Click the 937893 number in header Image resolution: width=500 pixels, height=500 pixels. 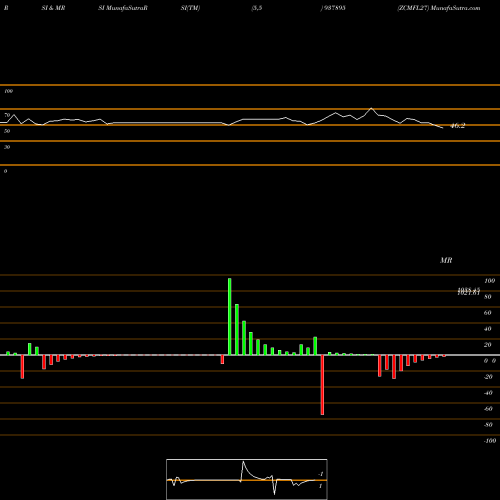[334, 8]
